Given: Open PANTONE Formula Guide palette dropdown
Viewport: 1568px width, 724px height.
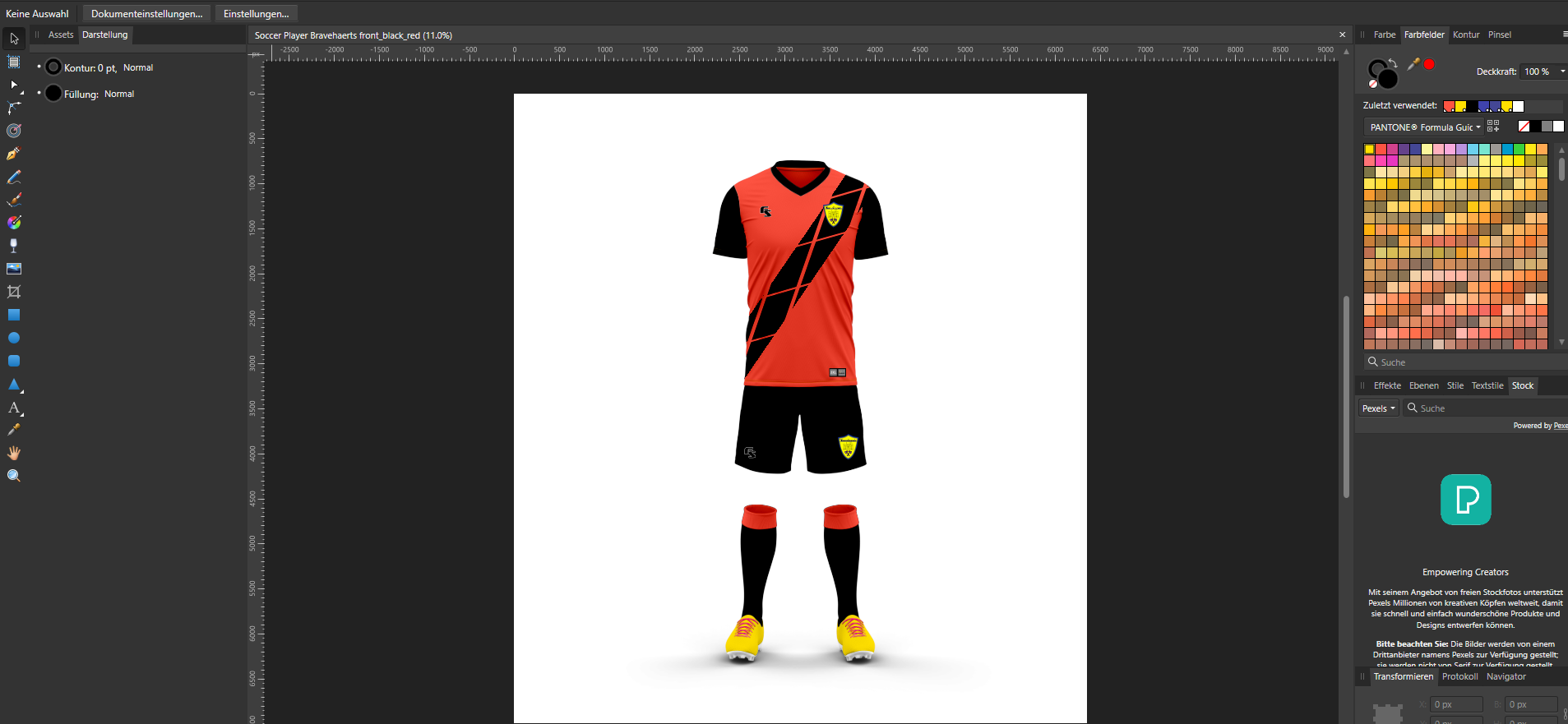Looking at the screenshot, I should point(1424,127).
